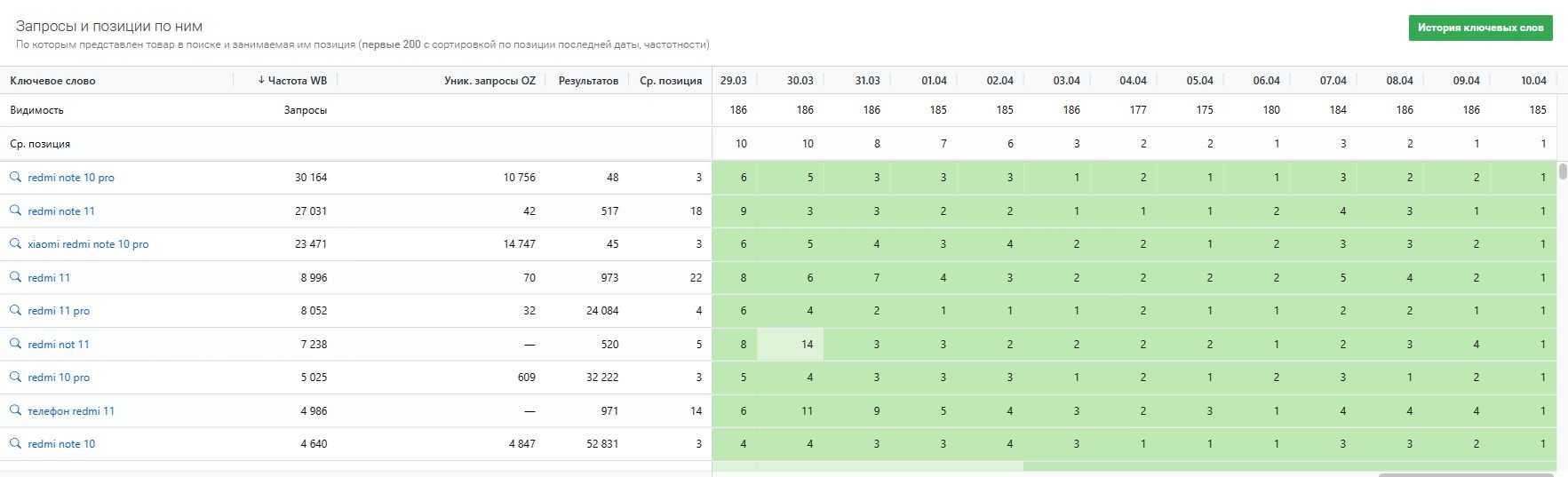Click the Уник. запросы OZ column header
Screen dimensions: 1568x477
pyautogui.click(x=490, y=81)
